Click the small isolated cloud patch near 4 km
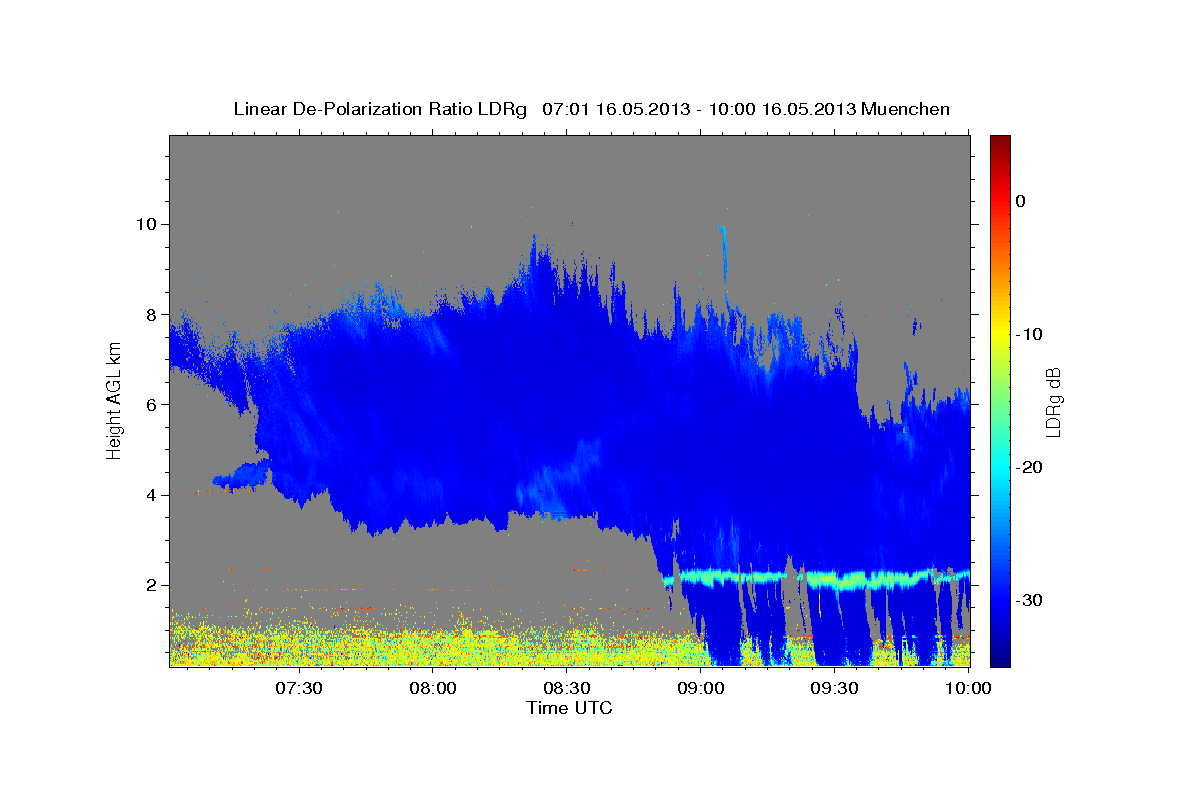Screen dimensions: 1200x800 point(242,477)
